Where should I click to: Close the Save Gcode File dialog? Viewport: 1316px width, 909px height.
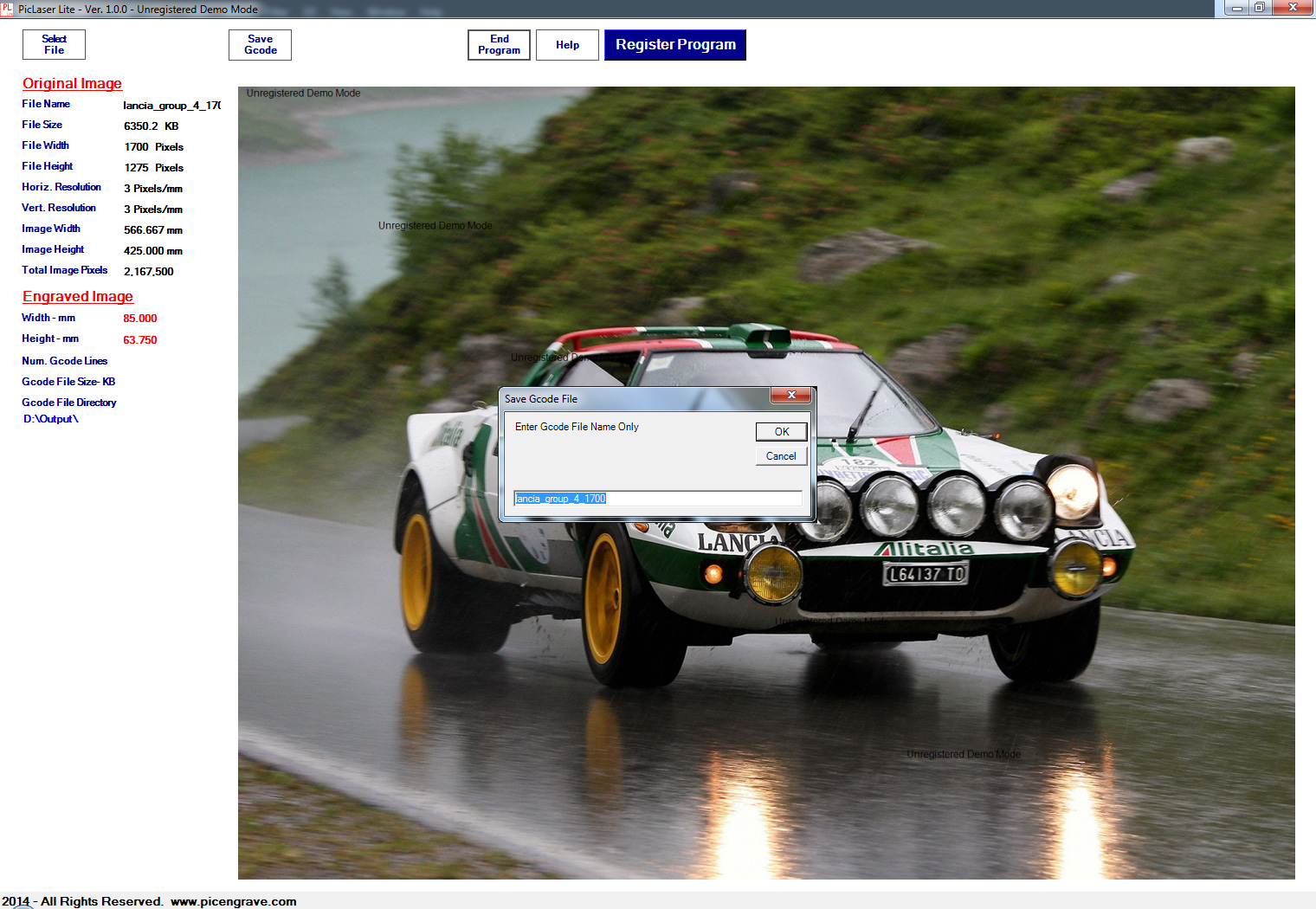(x=790, y=395)
